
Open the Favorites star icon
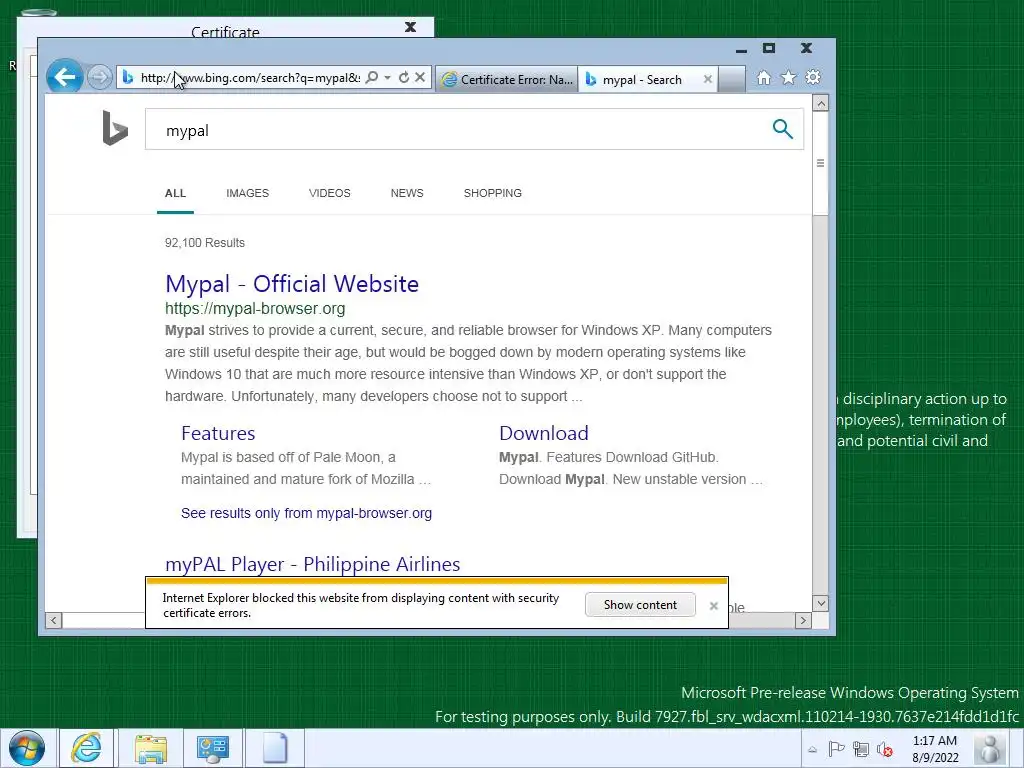[788, 78]
